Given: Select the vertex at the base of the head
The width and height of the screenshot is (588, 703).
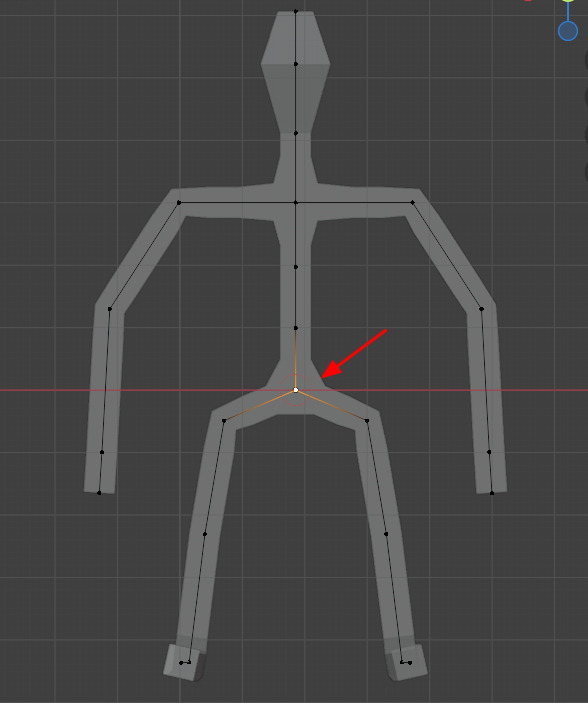Looking at the screenshot, I should pyautogui.click(x=296, y=133).
